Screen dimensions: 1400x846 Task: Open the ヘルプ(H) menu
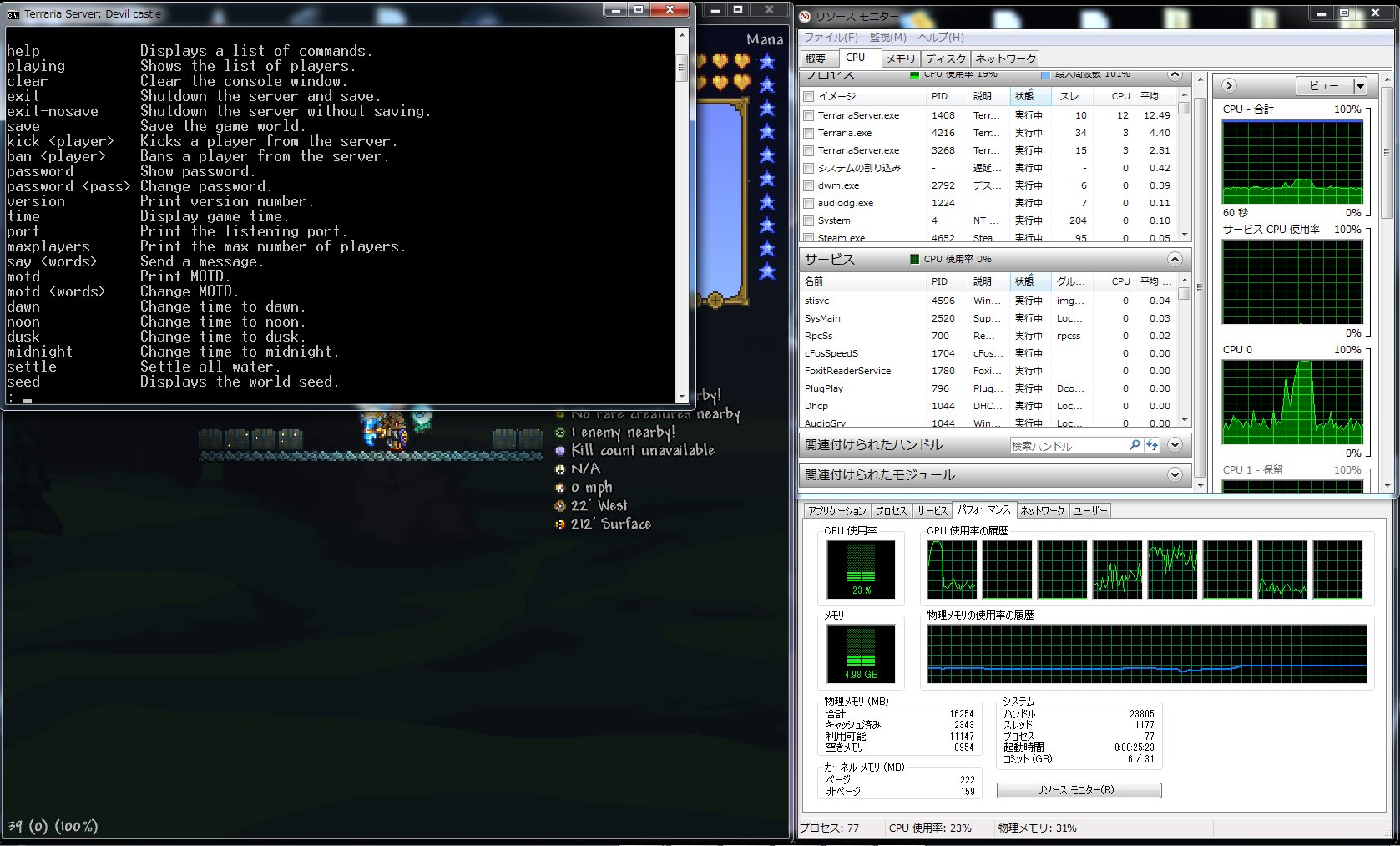941,38
